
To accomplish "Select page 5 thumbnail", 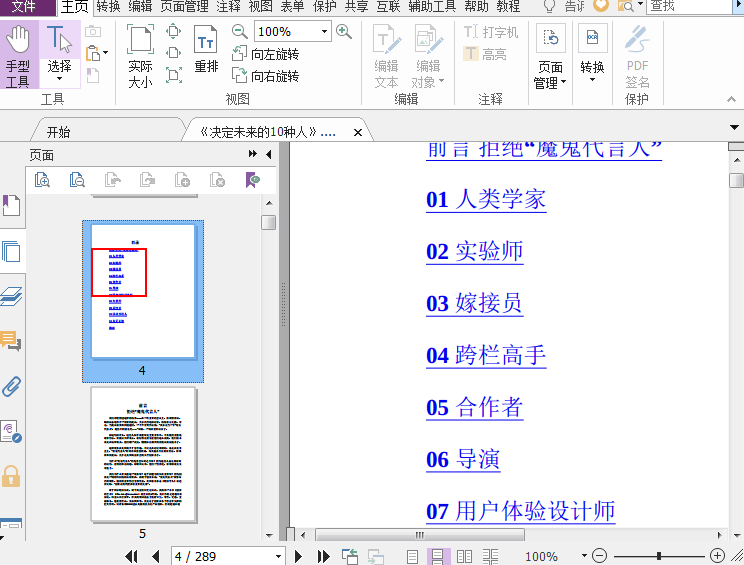I will 143,454.
